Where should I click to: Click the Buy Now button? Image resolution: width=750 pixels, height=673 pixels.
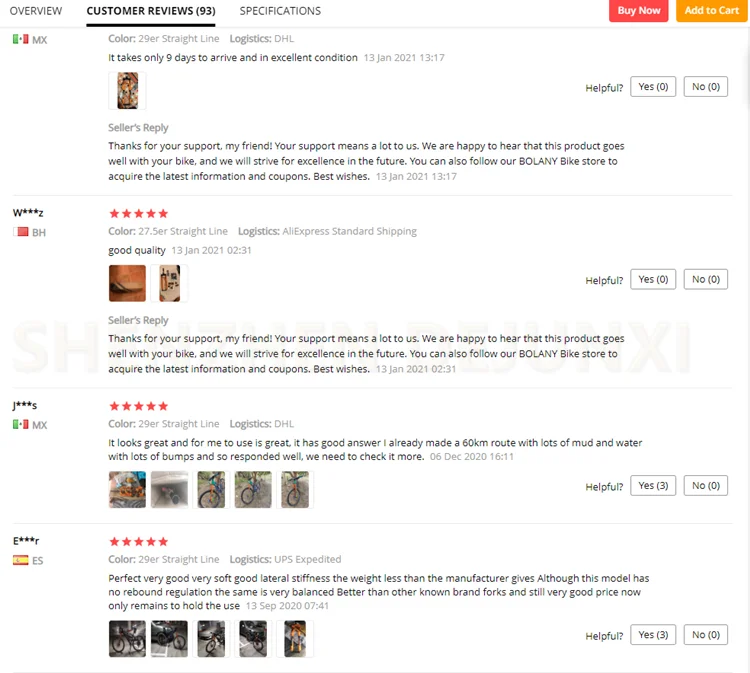[638, 11]
